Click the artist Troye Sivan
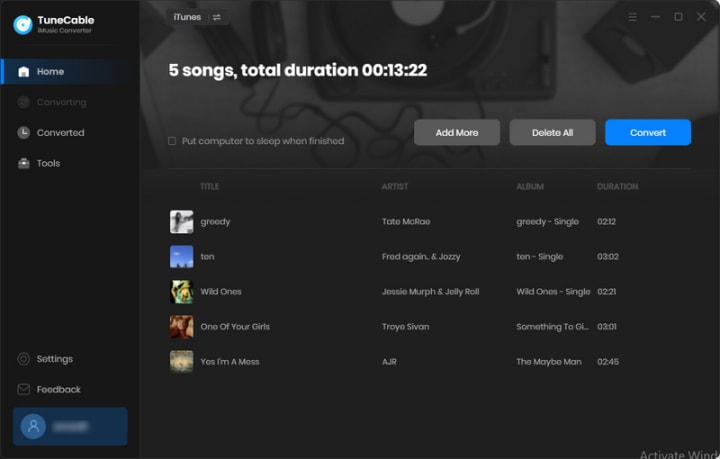 [x=405, y=327]
